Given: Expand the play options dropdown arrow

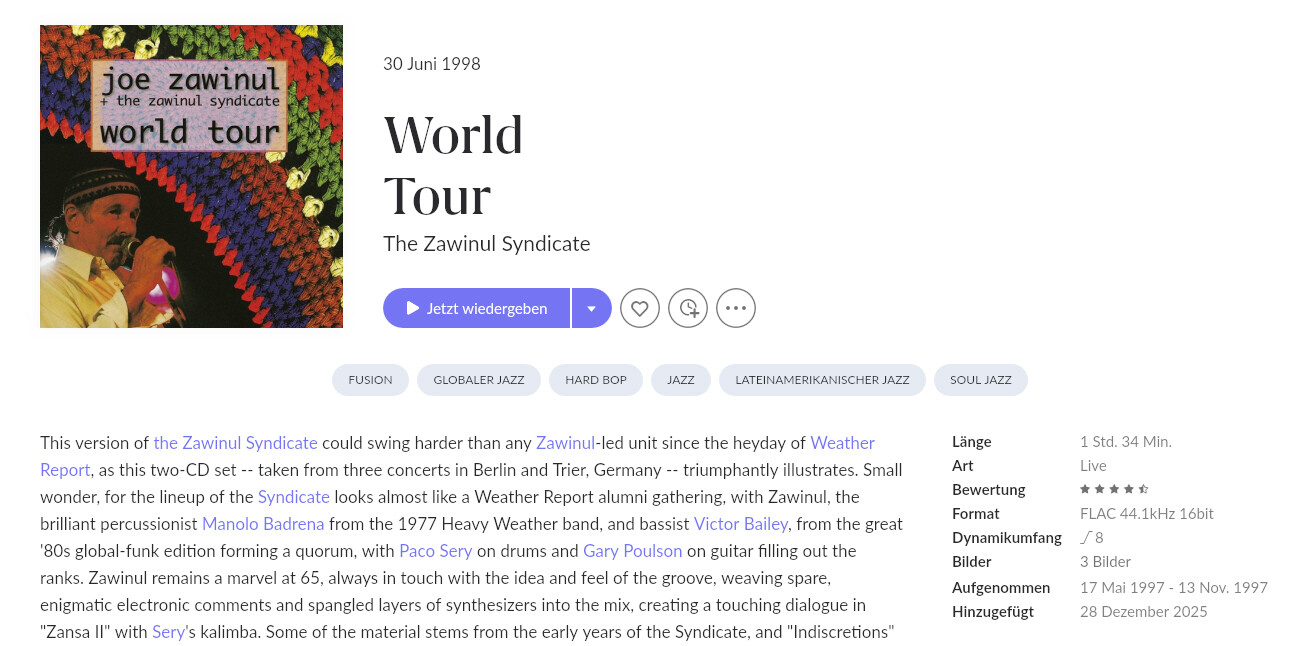Looking at the screenshot, I should [x=592, y=308].
